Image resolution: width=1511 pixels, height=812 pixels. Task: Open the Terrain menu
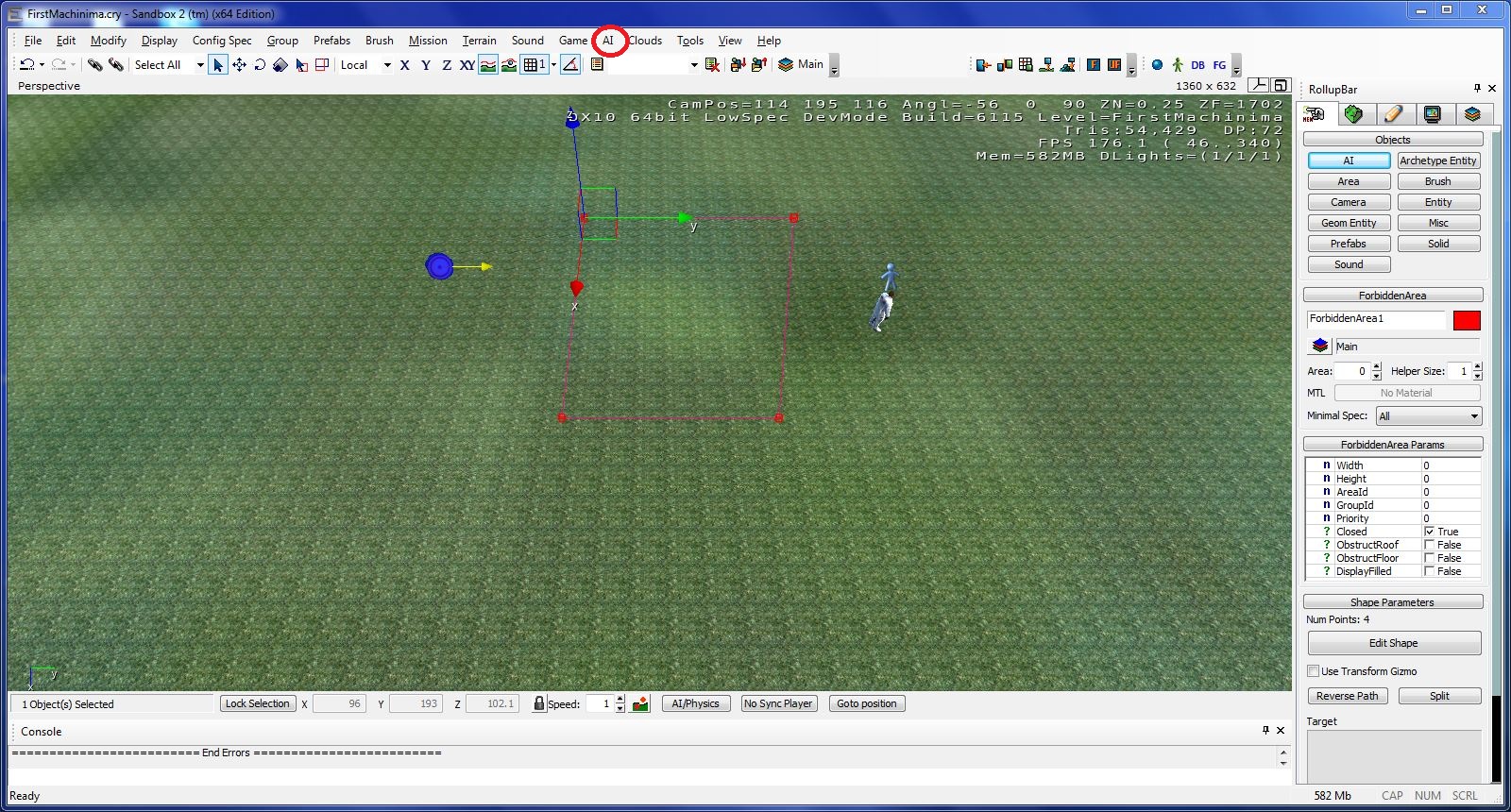coord(480,41)
